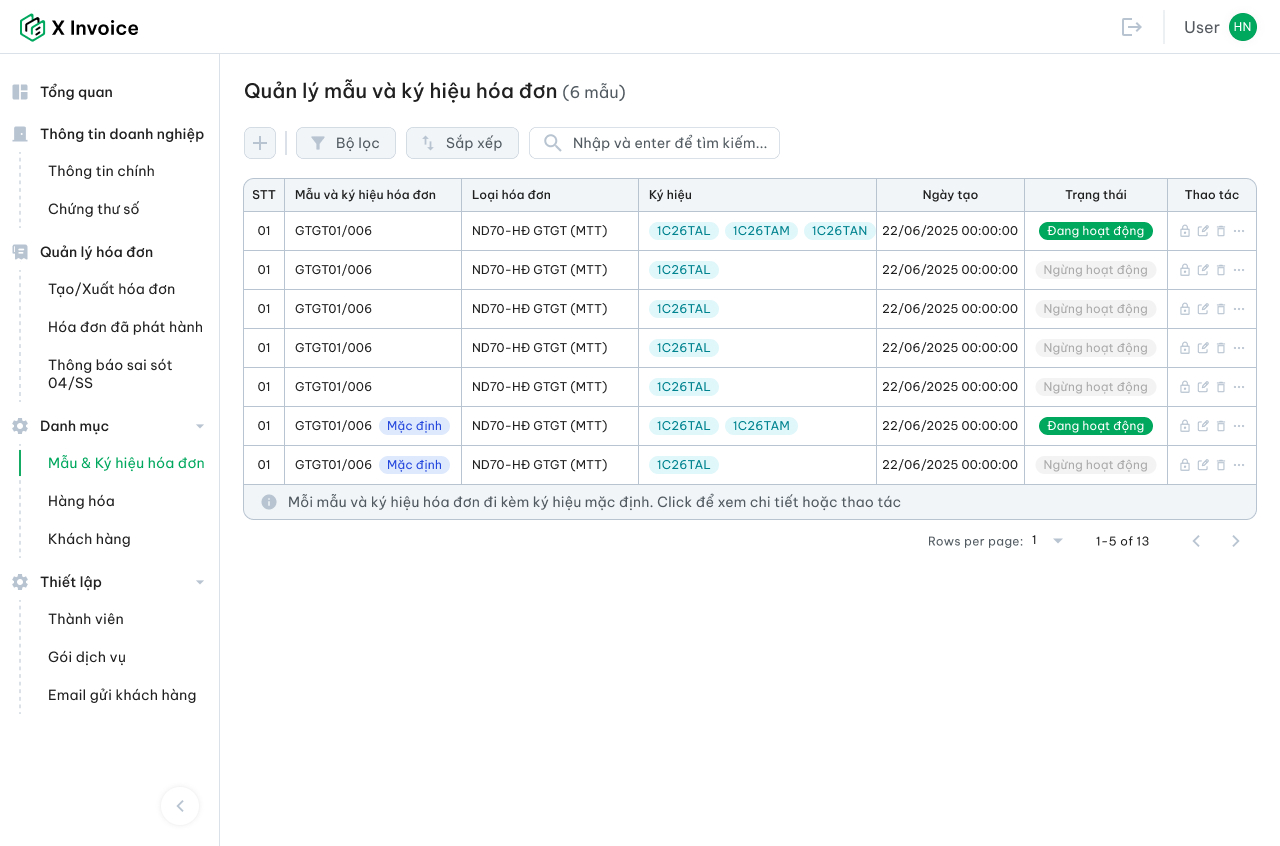Focus the search input field
Image resolution: width=1280 pixels, height=846 pixels.
click(668, 143)
